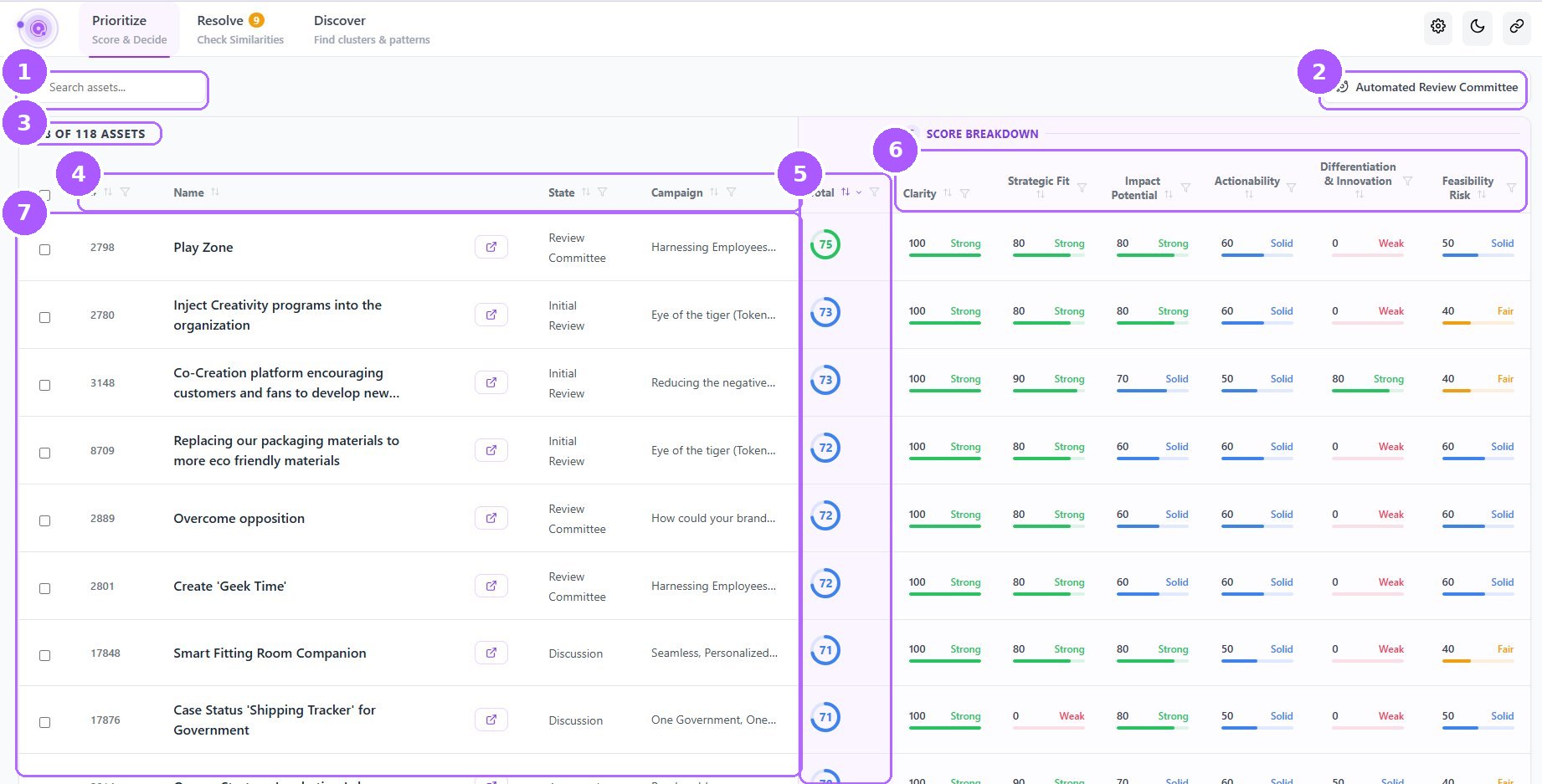Sort by Impact Potential score
Image resolution: width=1542 pixels, height=784 pixels.
(1169, 195)
